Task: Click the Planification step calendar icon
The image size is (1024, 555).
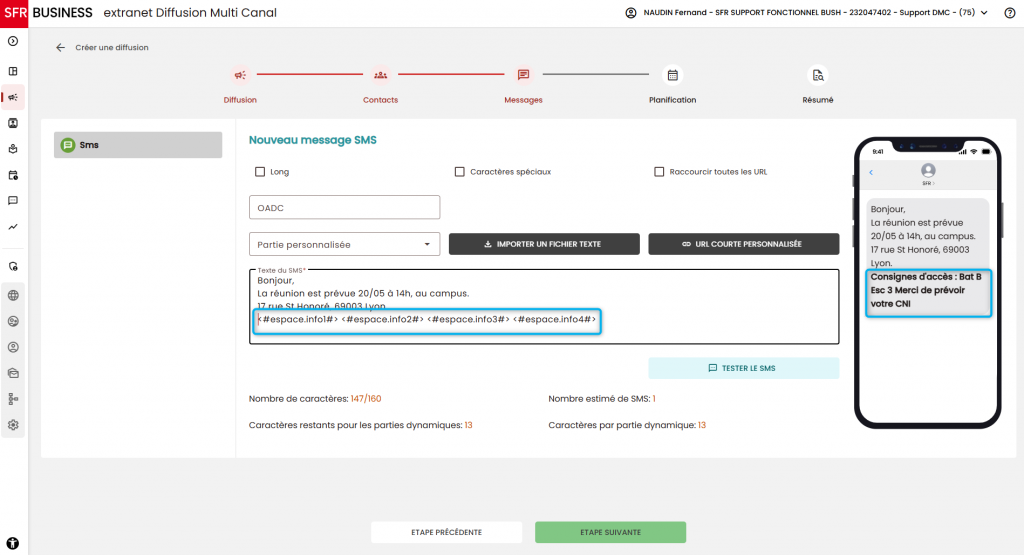Action: [673, 75]
